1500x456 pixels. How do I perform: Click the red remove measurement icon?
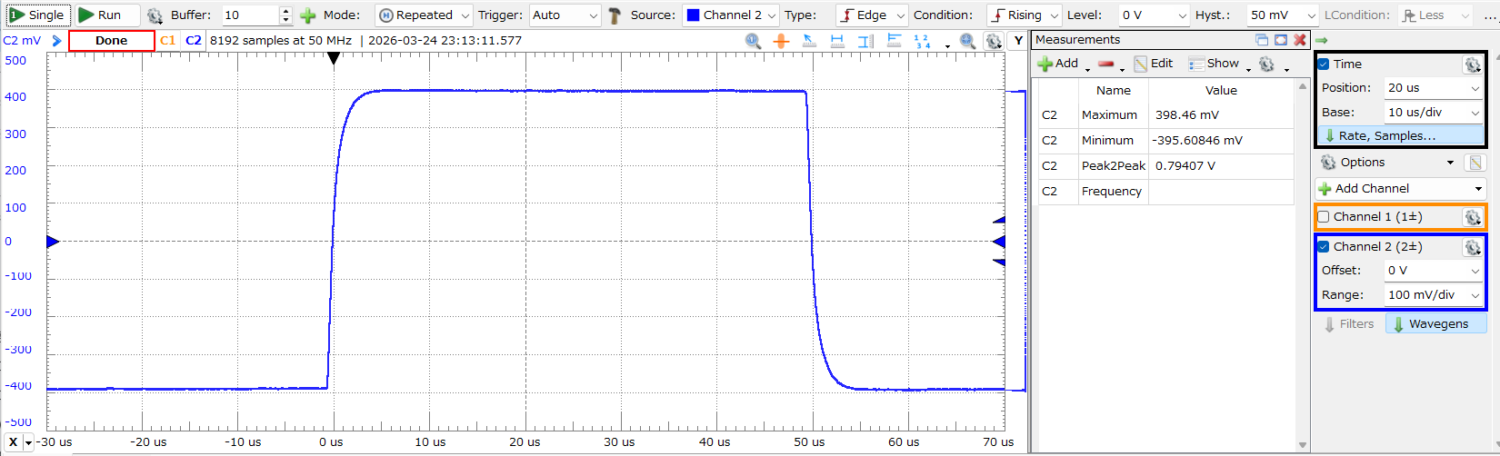[1106, 64]
